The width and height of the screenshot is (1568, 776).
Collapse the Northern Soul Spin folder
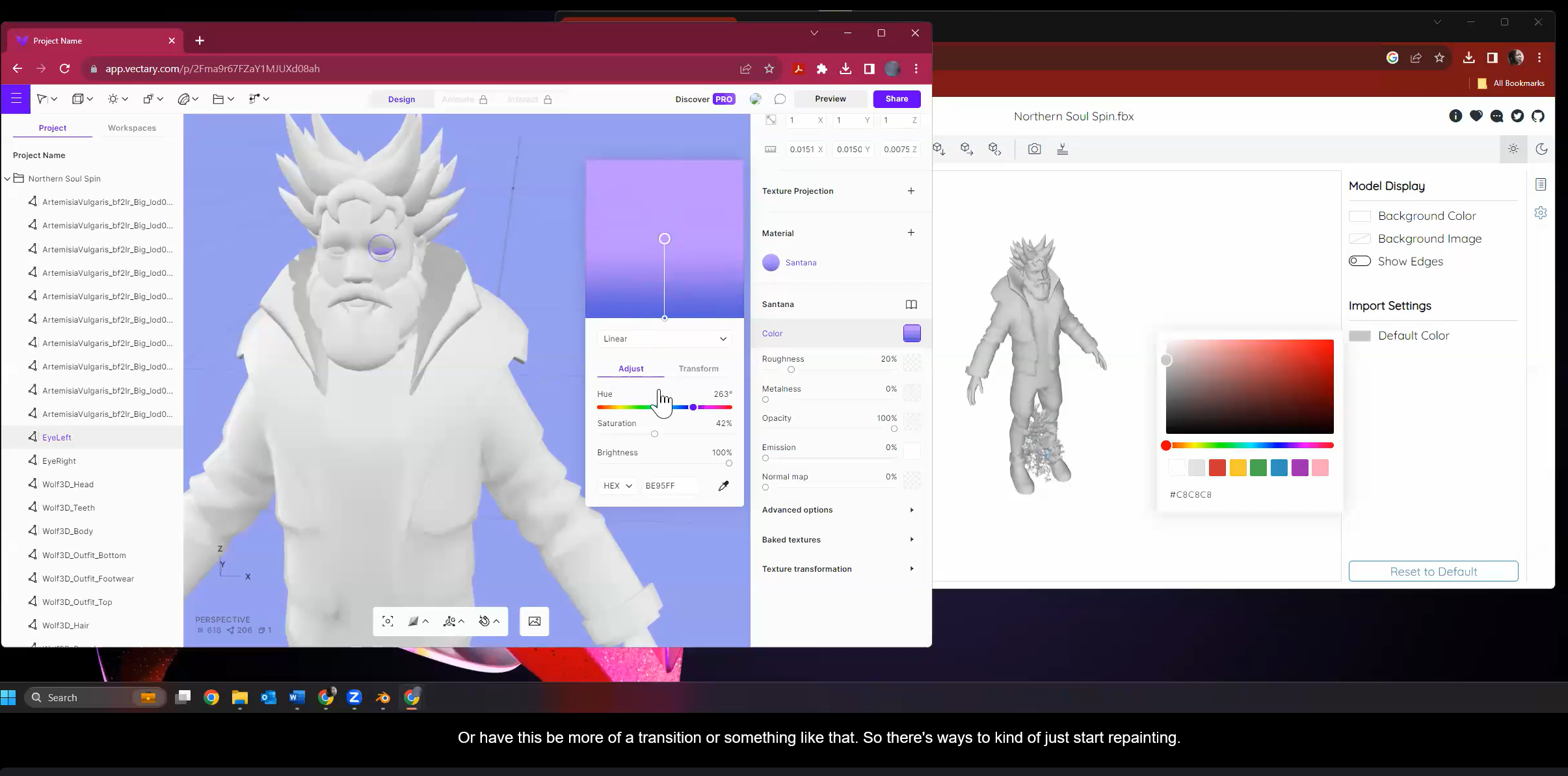7,179
